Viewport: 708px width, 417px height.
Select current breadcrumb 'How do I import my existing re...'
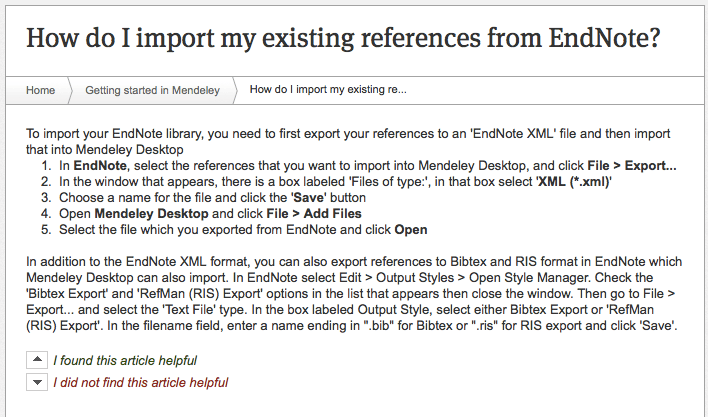pos(328,89)
